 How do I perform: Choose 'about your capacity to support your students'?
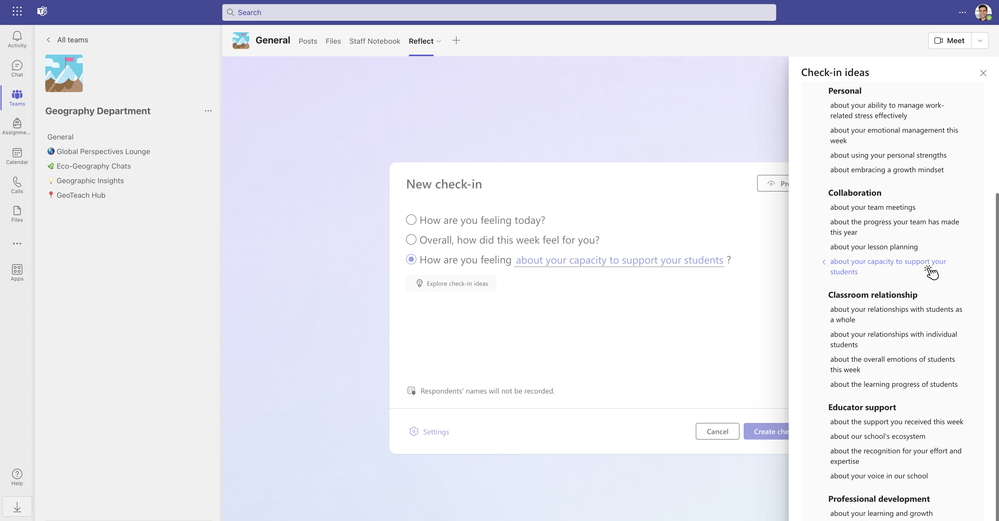[888, 266]
